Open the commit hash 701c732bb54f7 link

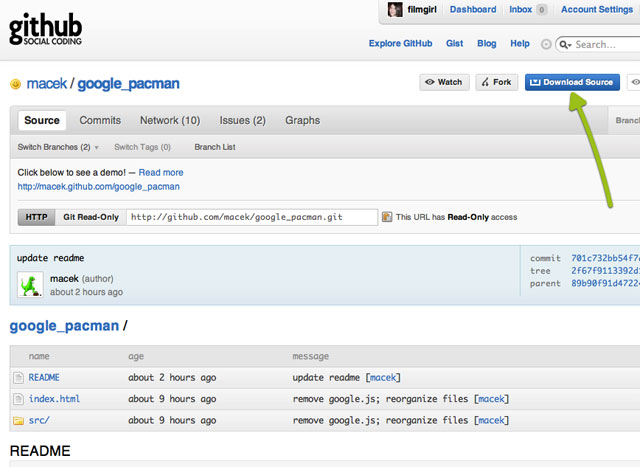point(605,258)
